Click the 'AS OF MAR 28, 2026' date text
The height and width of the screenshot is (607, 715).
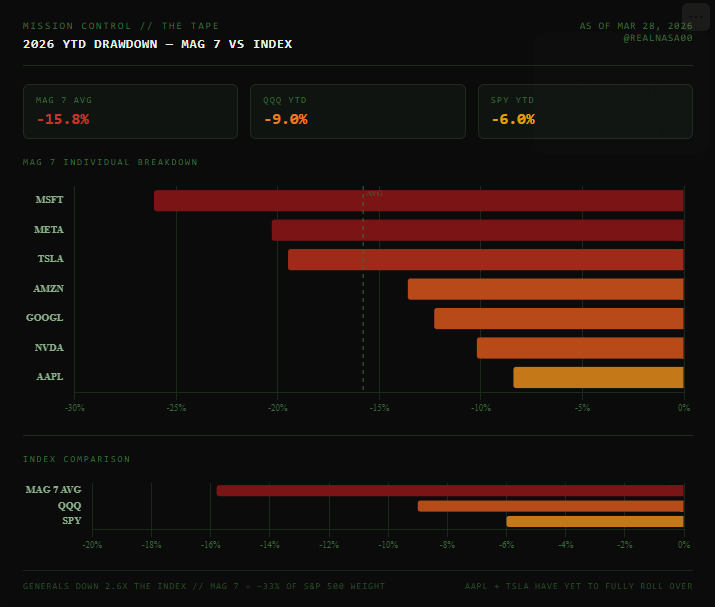pos(636,26)
